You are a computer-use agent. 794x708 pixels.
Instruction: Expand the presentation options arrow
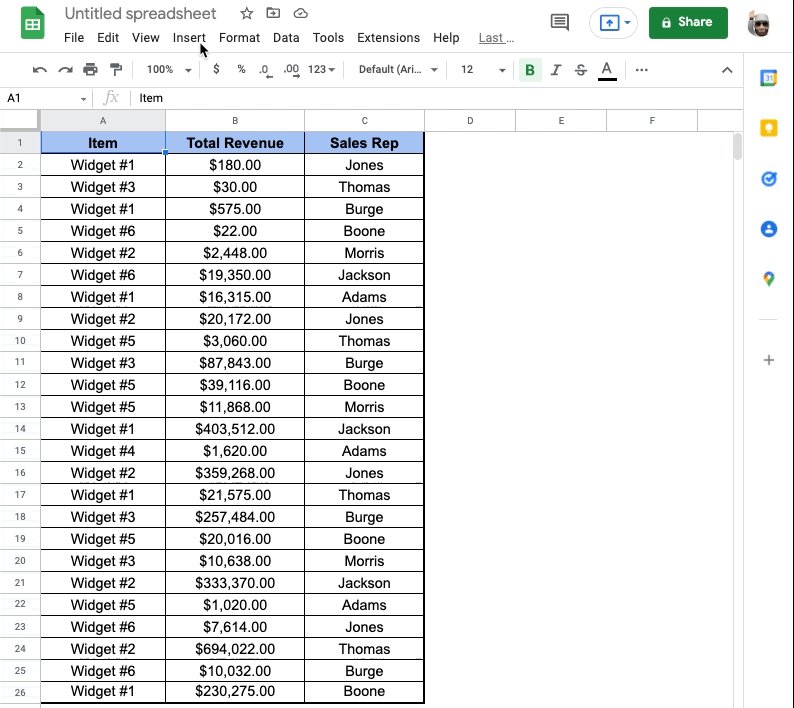click(x=627, y=22)
